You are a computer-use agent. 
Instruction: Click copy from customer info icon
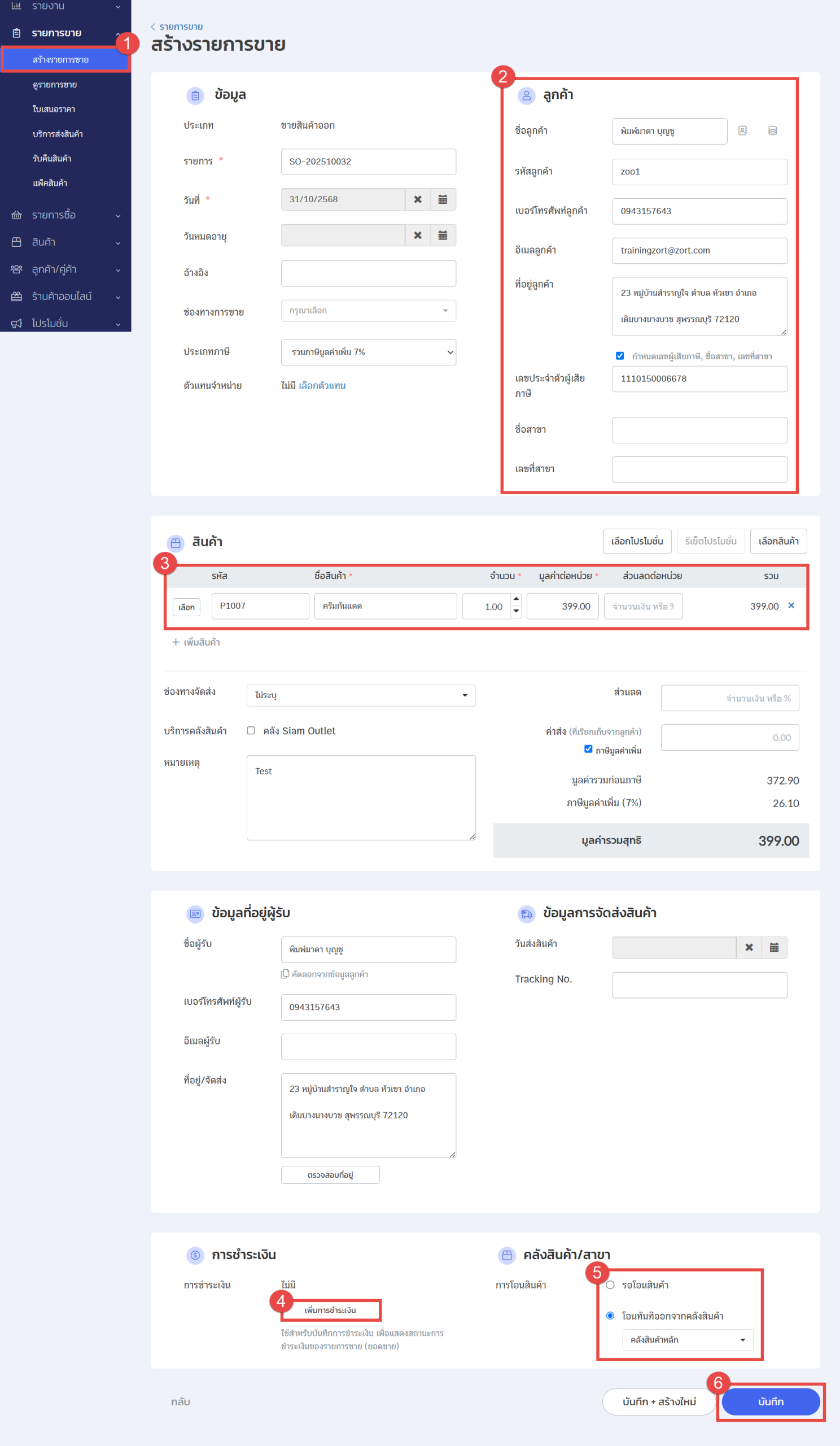click(x=285, y=974)
